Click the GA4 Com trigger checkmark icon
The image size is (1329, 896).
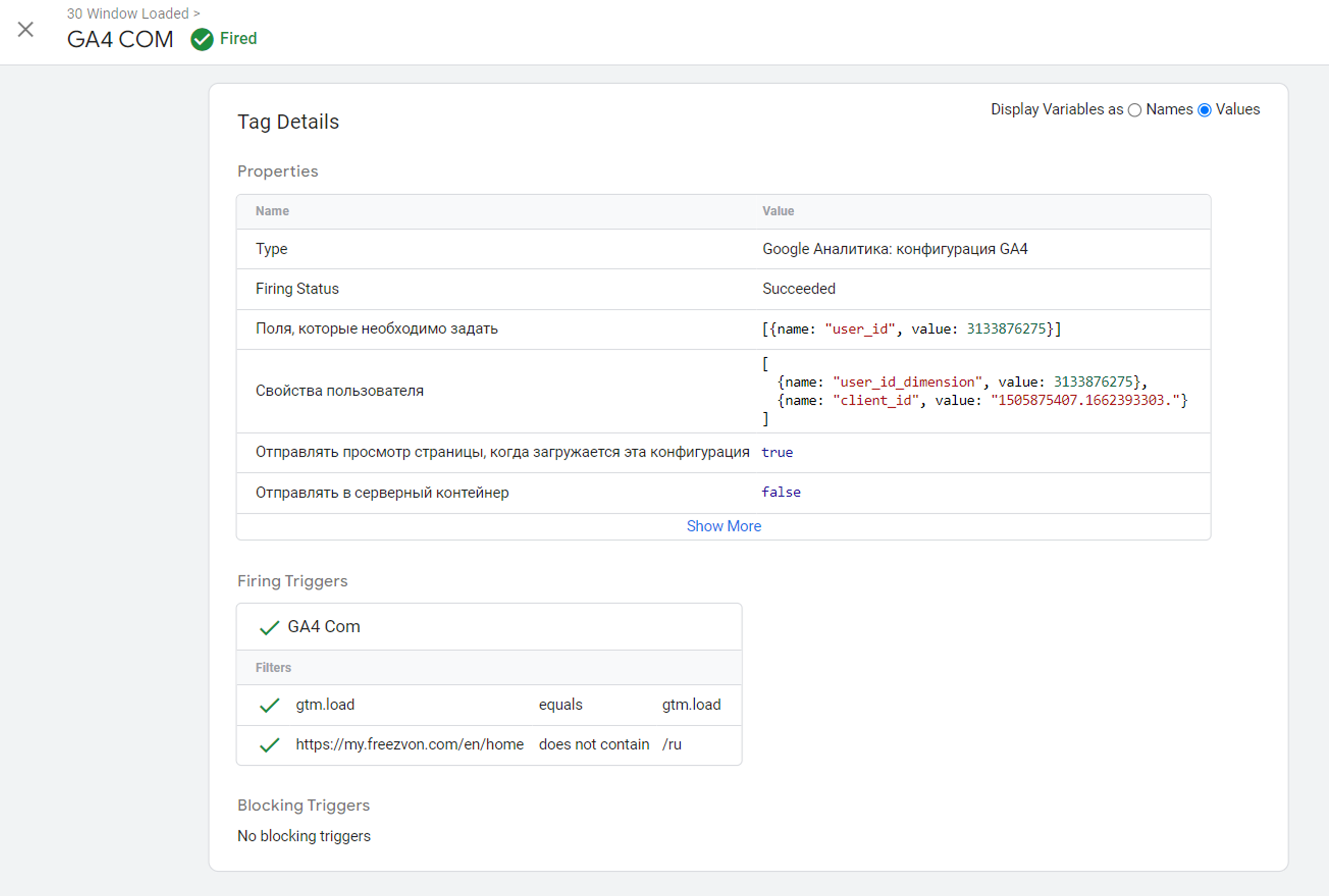coord(269,628)
